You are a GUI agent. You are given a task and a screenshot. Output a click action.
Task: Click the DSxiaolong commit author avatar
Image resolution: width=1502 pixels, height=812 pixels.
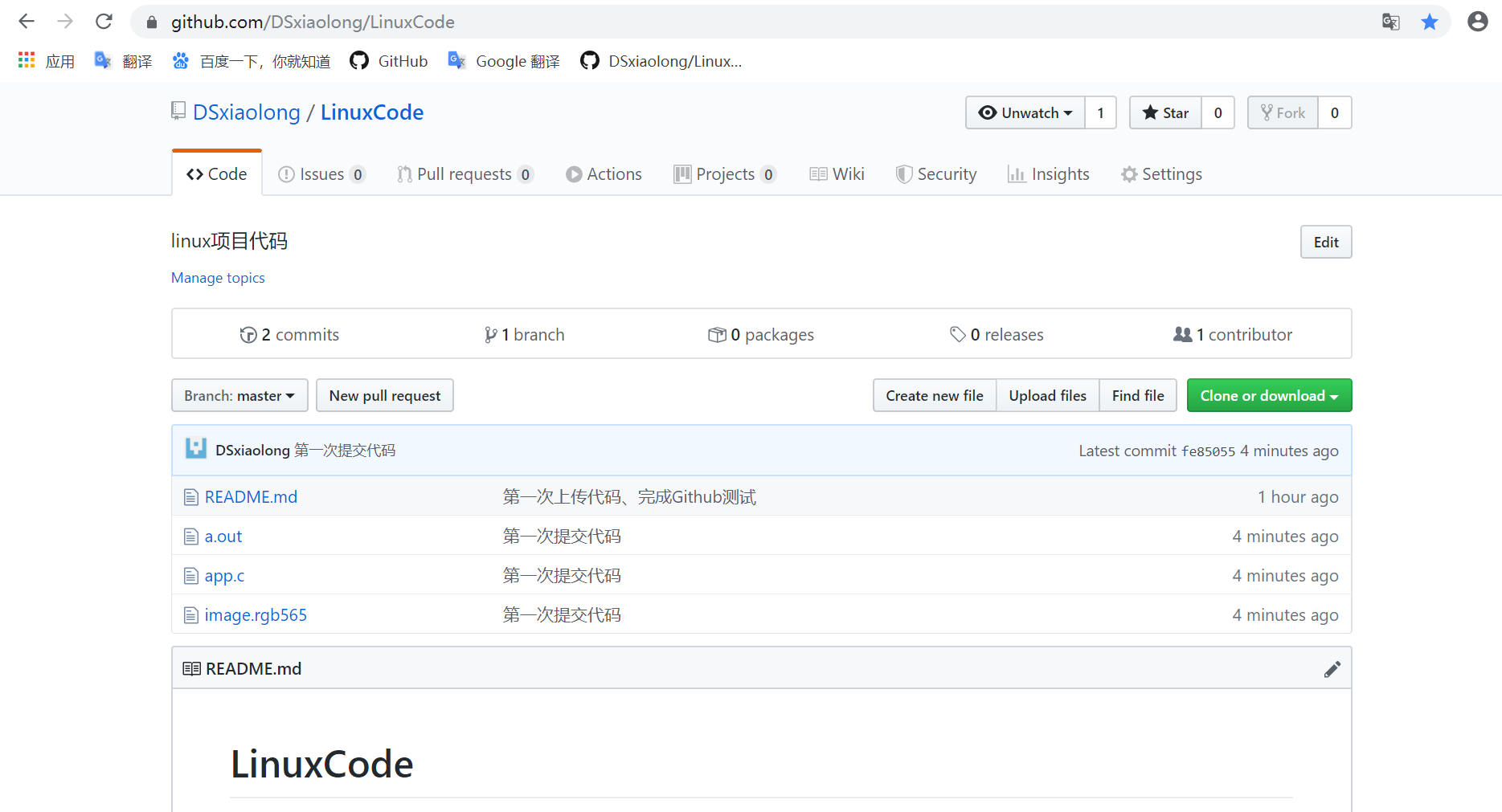pos(196,449)
